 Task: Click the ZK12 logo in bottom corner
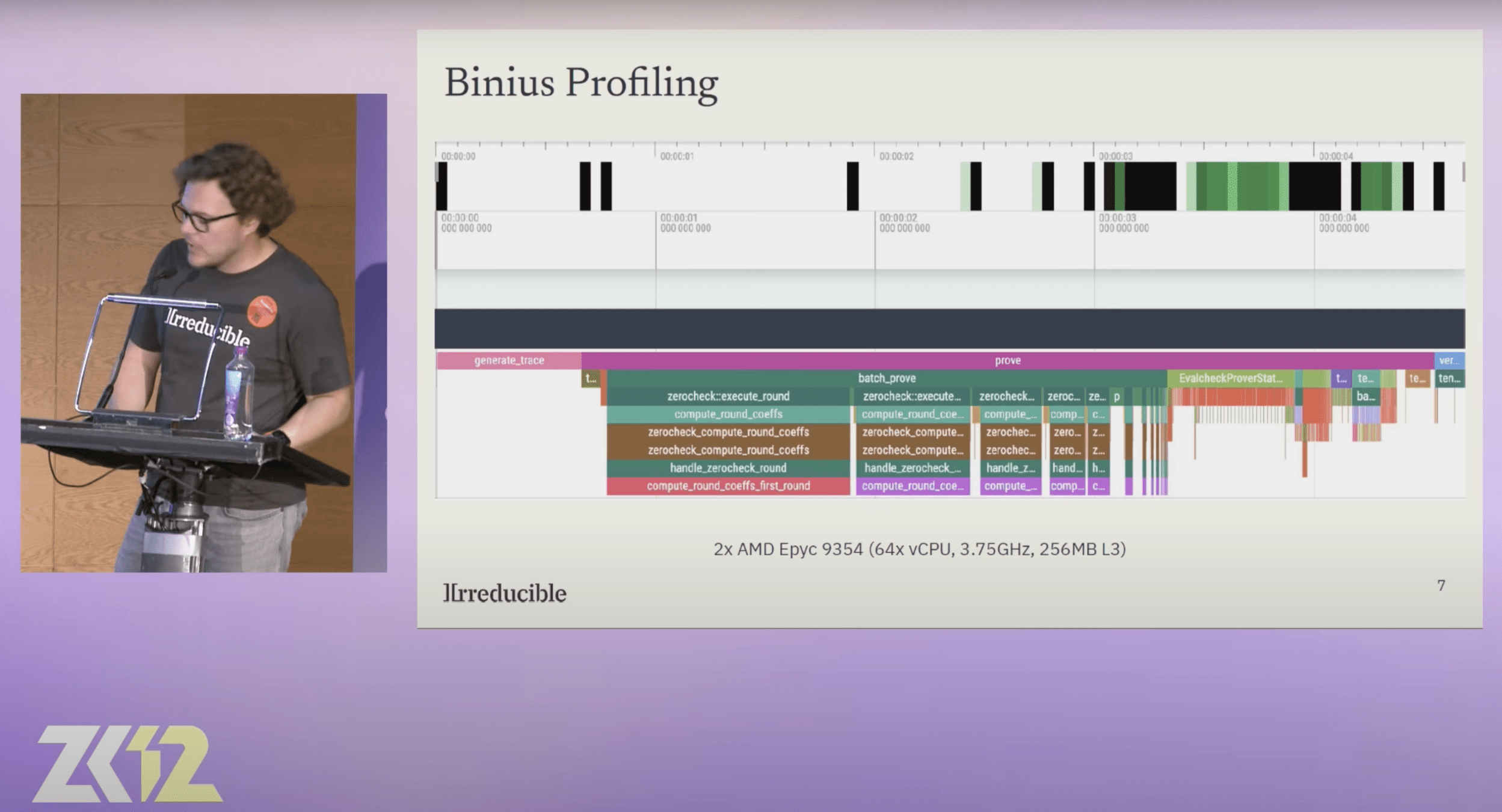click(128, 764)
